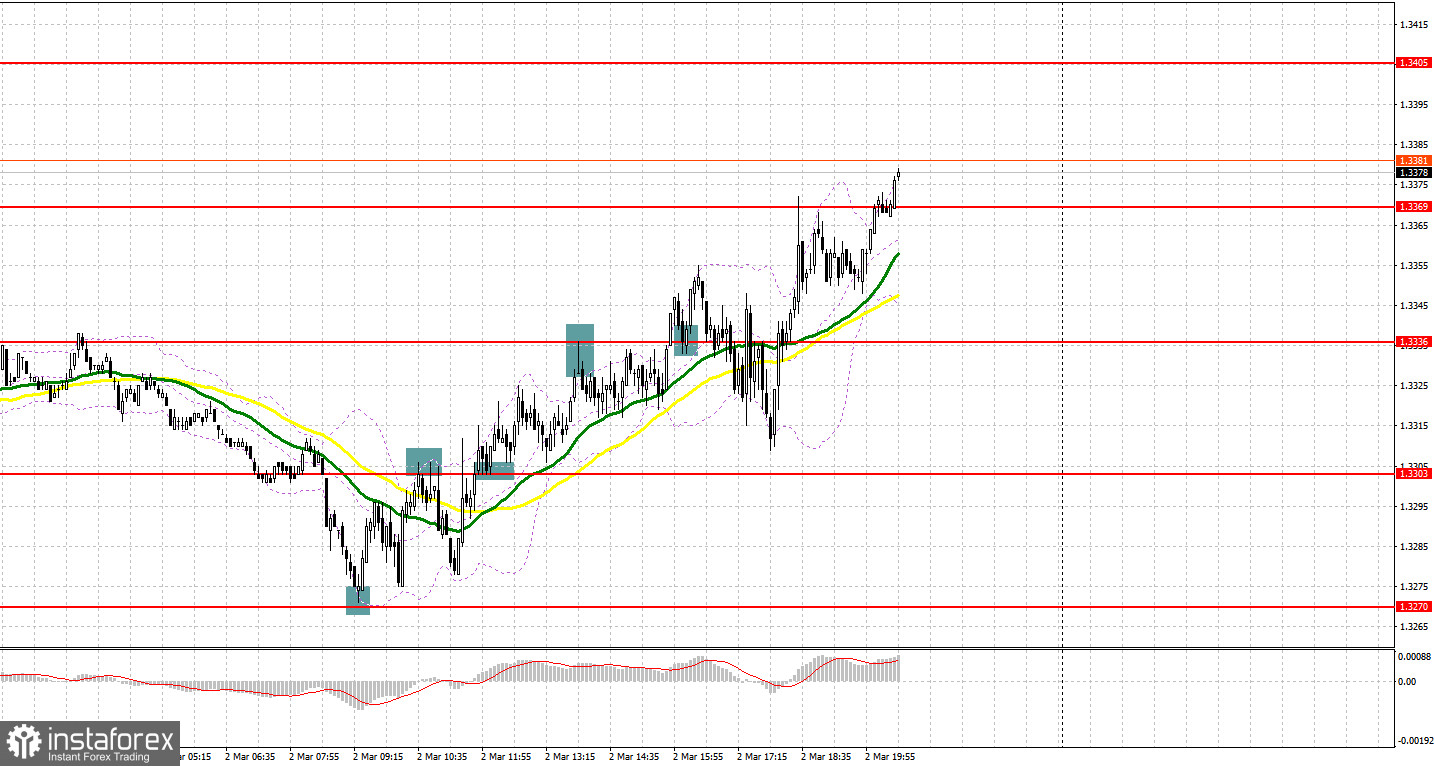
Task: Click the 2 Mar 19:55 time label
Action: click(x=890, y=758)
